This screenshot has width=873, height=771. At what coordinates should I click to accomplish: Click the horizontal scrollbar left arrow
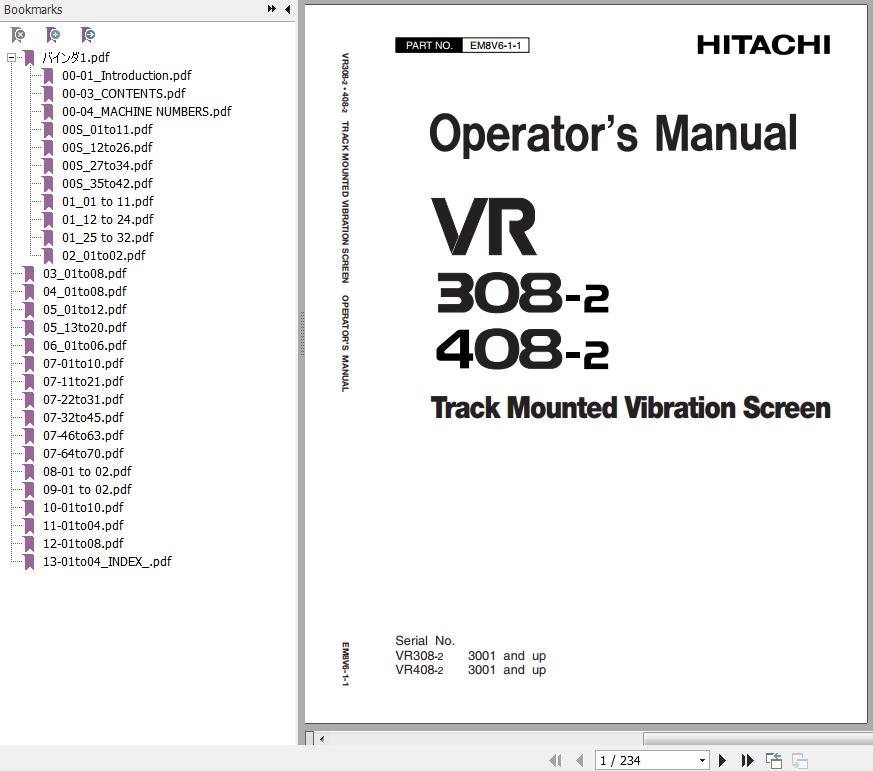tap(322, 739)
